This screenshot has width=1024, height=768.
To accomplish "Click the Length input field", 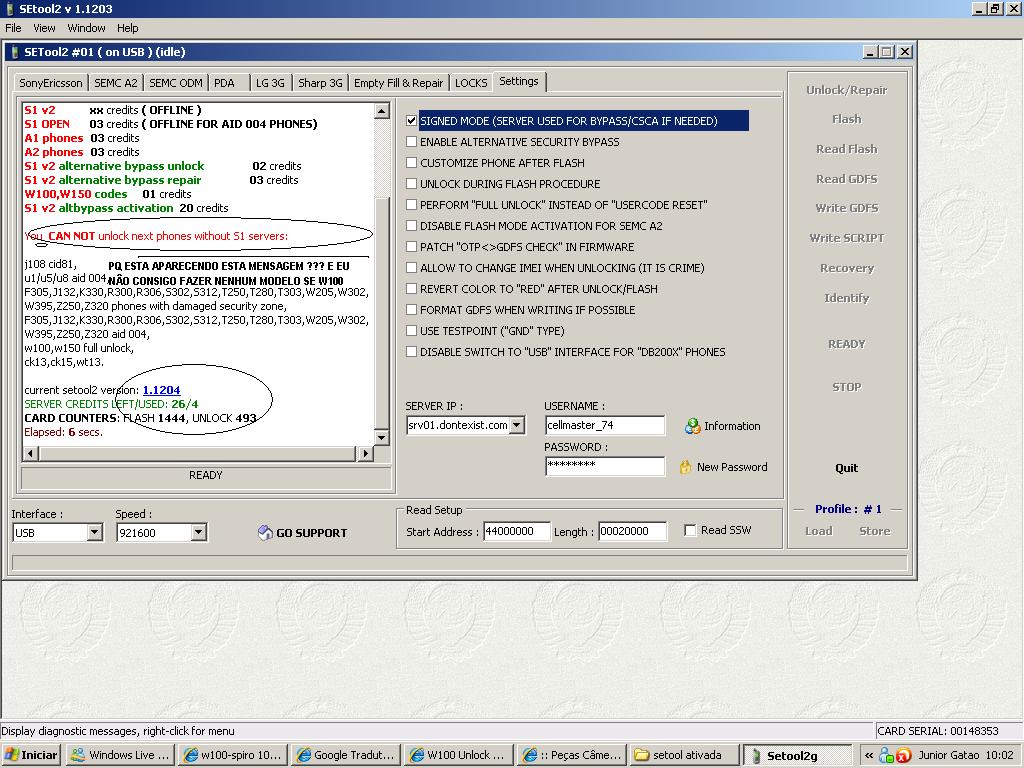I will coord(632,532).
